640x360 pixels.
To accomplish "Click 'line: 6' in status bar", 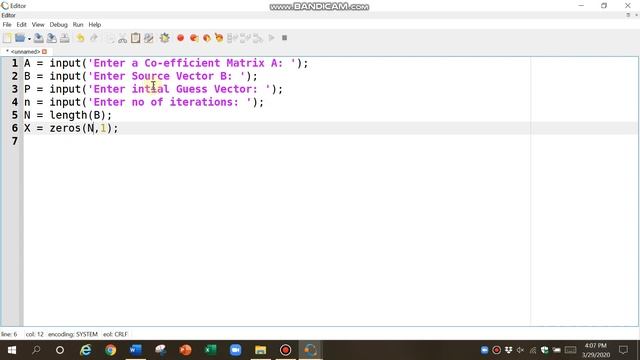I will tap(9, 334).
